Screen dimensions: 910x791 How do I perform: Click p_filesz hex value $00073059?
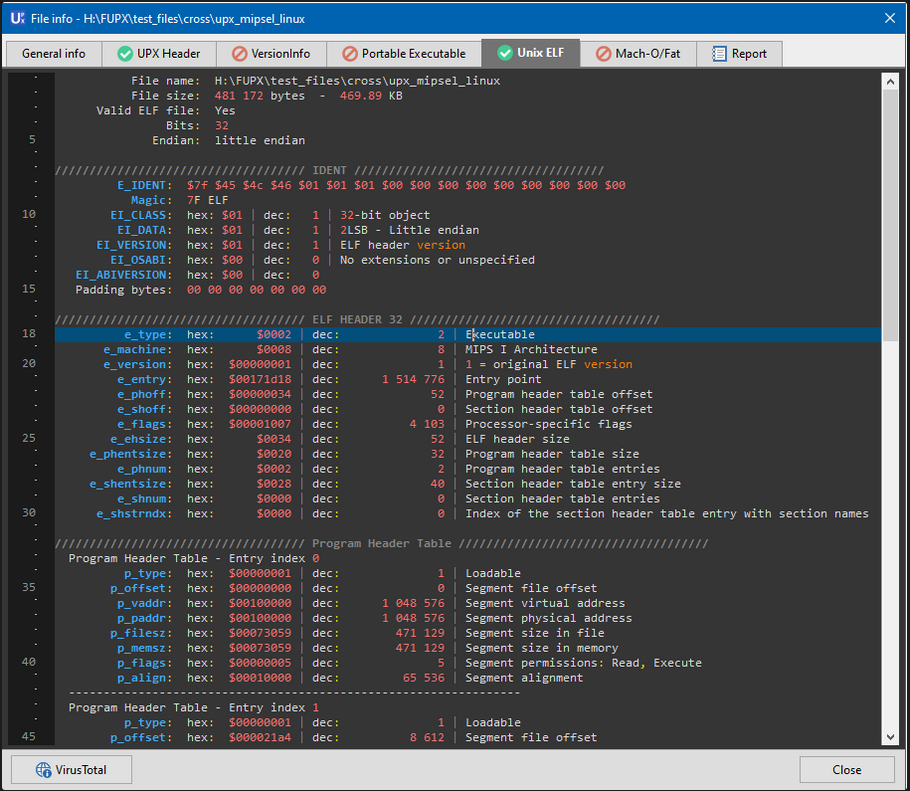(260, 633)
